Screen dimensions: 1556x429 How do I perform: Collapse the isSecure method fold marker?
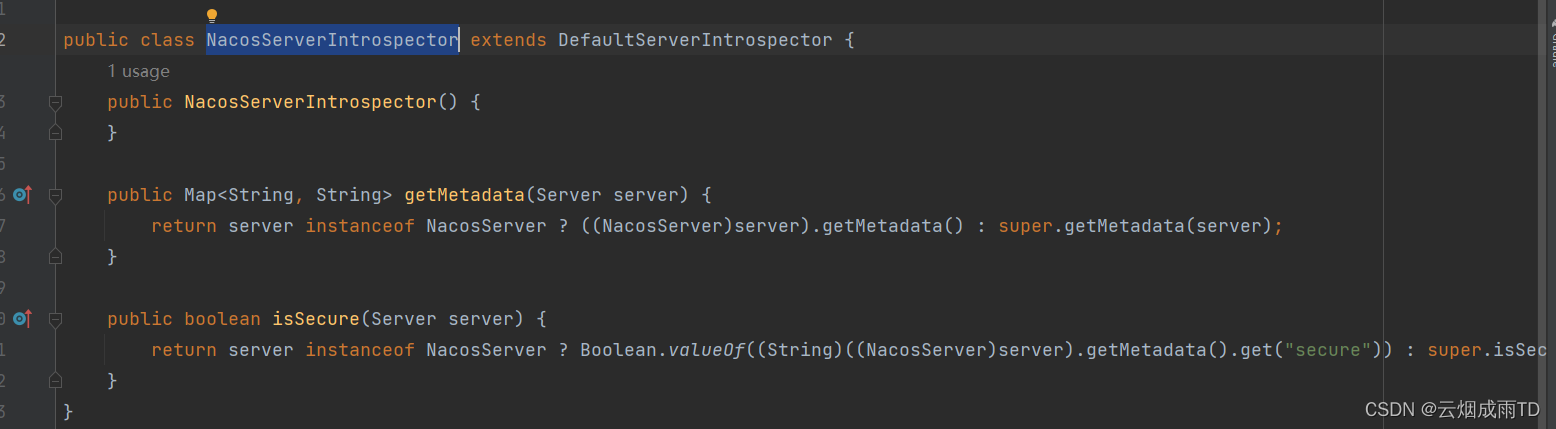click(x=55, y=319)
